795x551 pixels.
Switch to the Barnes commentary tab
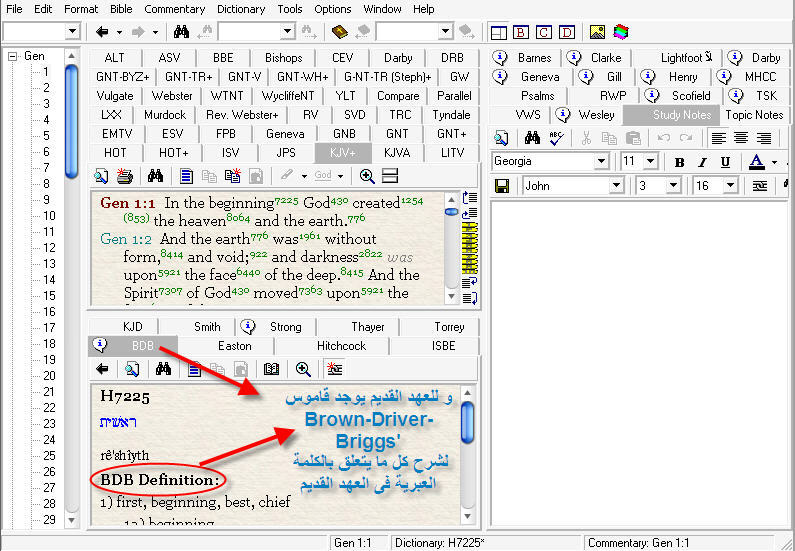click(x=526, y=58)
